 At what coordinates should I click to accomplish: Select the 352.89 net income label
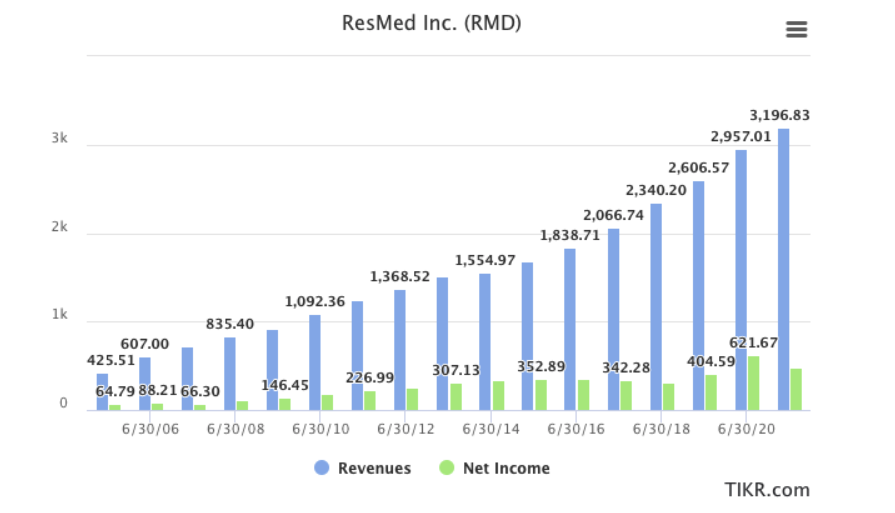541,366
